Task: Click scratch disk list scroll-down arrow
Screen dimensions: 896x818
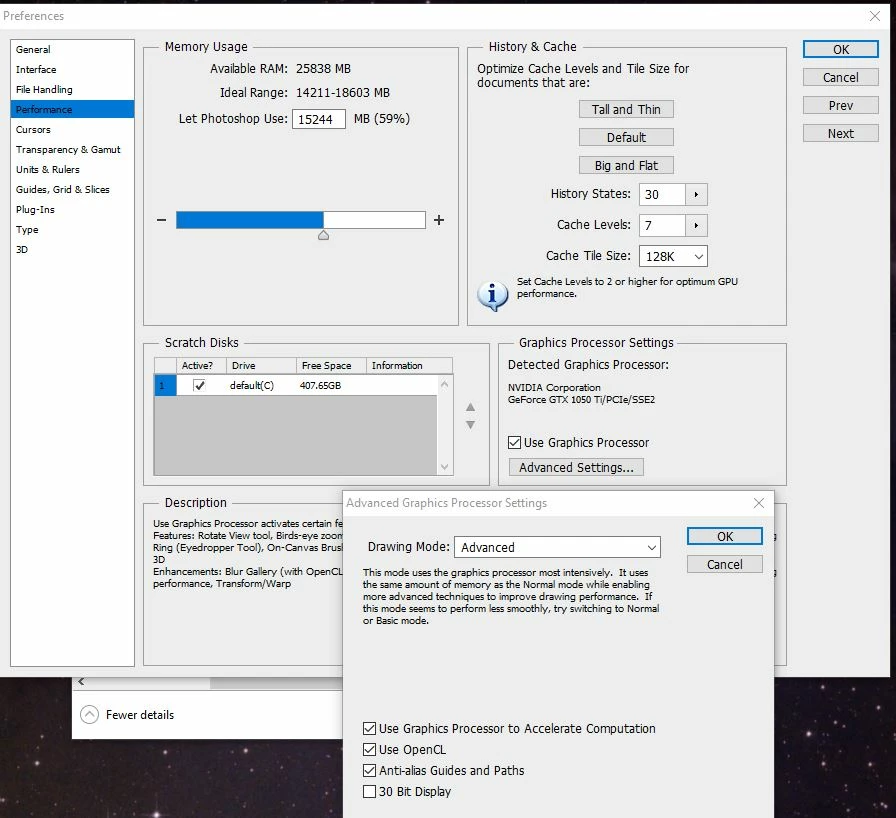Action: tap(445, 467)
